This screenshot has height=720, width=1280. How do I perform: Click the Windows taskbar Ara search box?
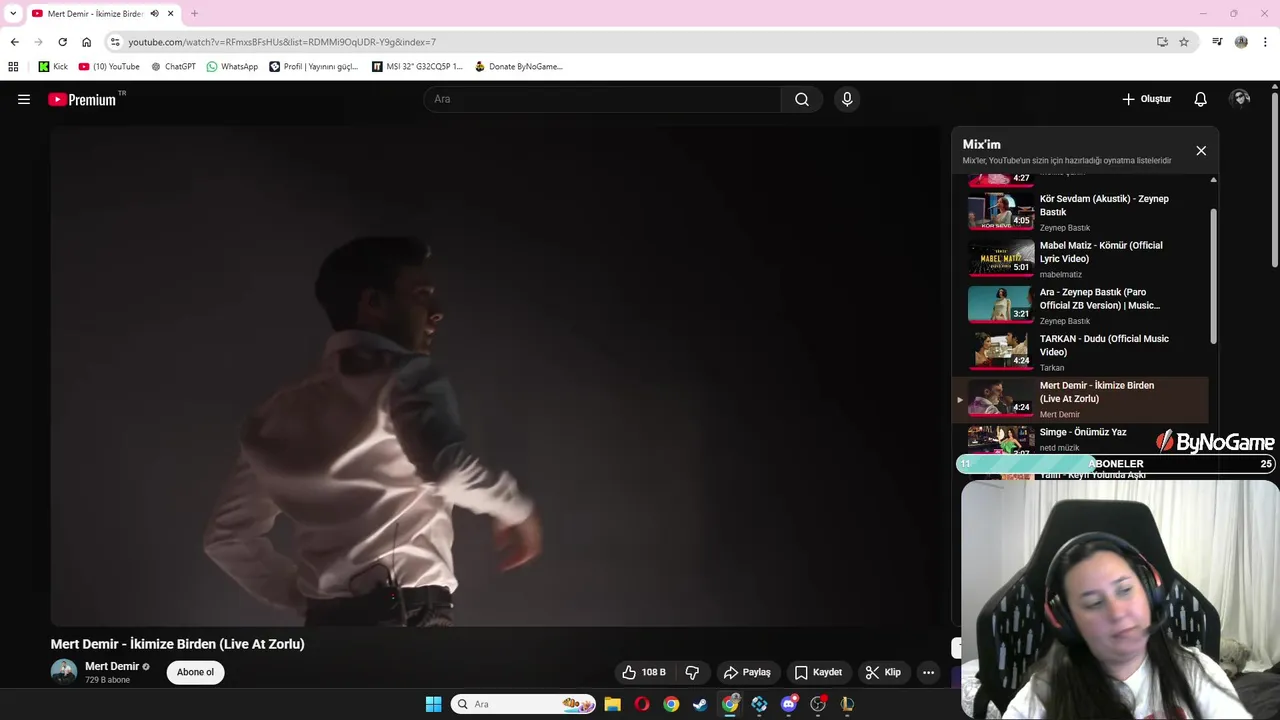pyautogui.click(x=523, y=704)
